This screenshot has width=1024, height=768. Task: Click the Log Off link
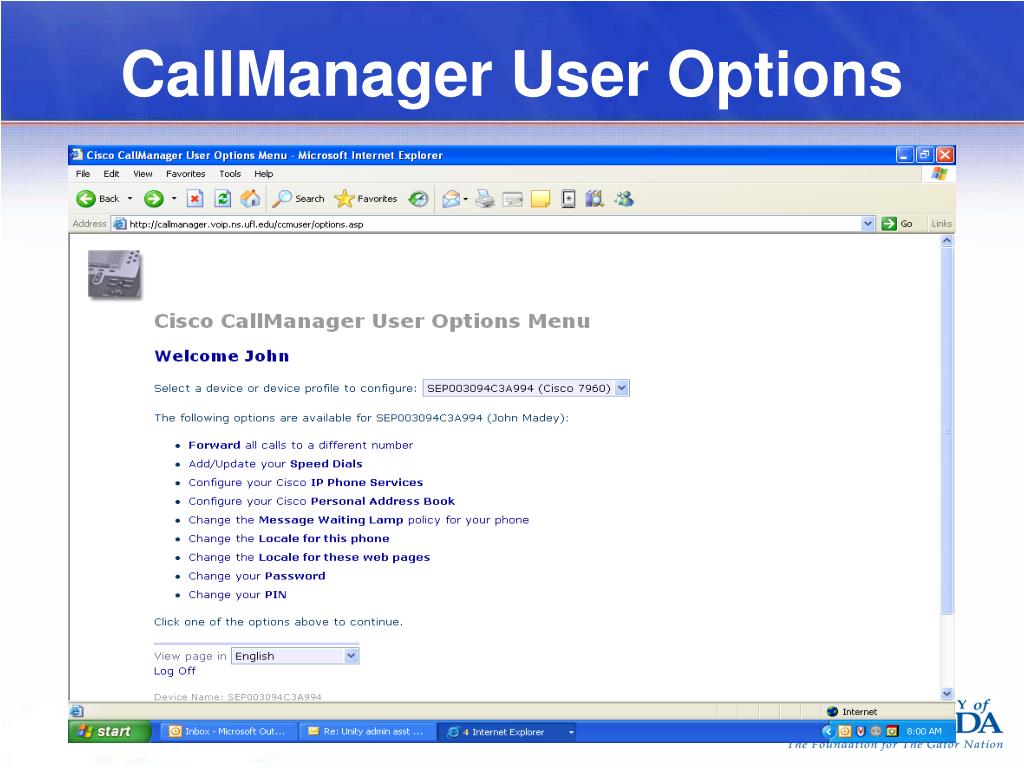174,671
